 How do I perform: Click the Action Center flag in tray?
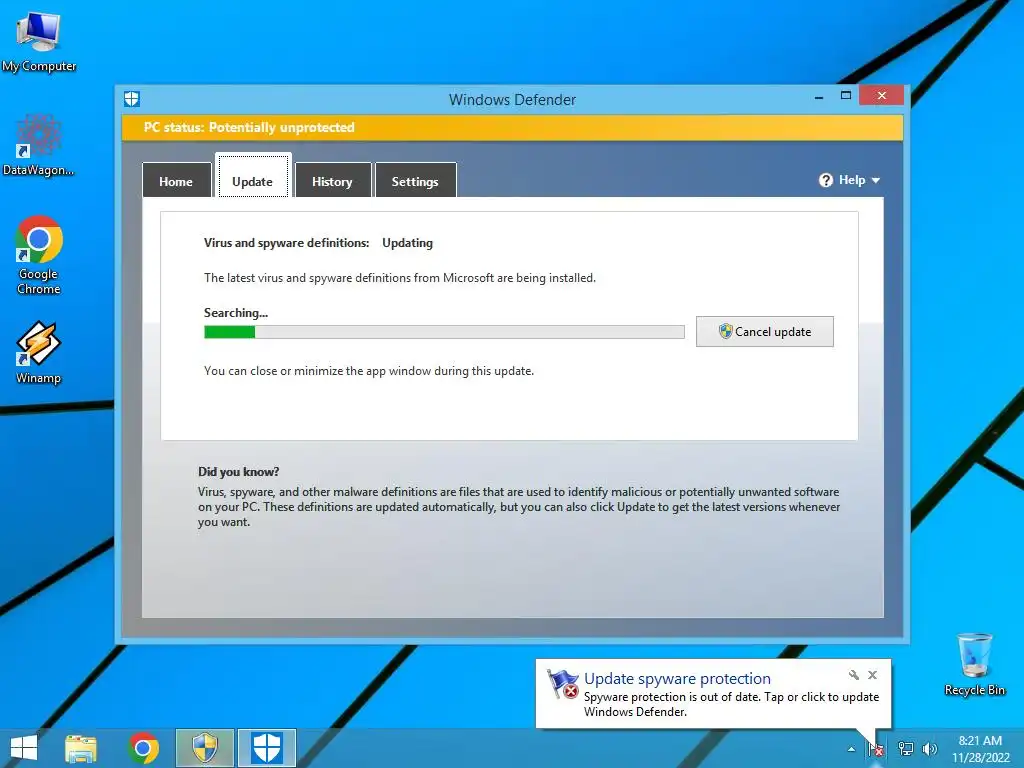pyautogui.click(x=876, y=749)
